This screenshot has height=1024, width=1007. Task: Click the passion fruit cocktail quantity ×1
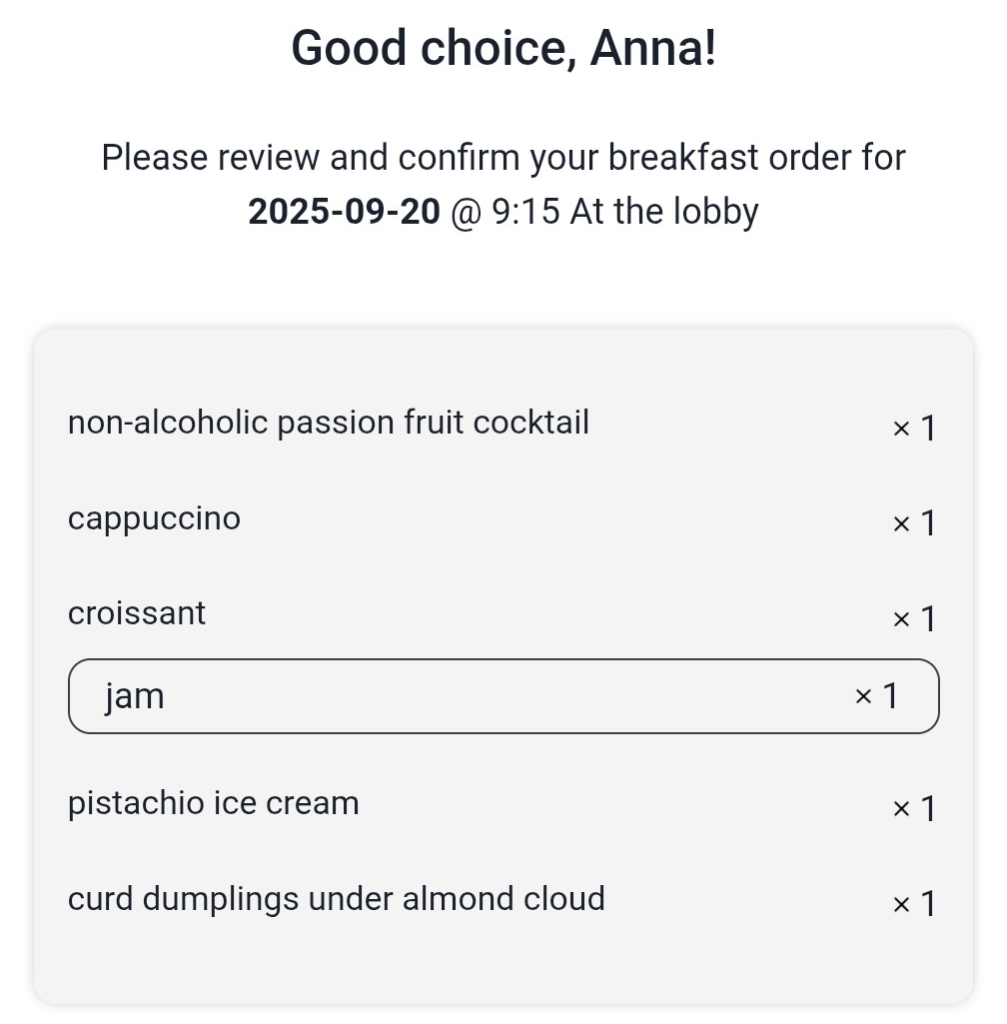point(914,428)
